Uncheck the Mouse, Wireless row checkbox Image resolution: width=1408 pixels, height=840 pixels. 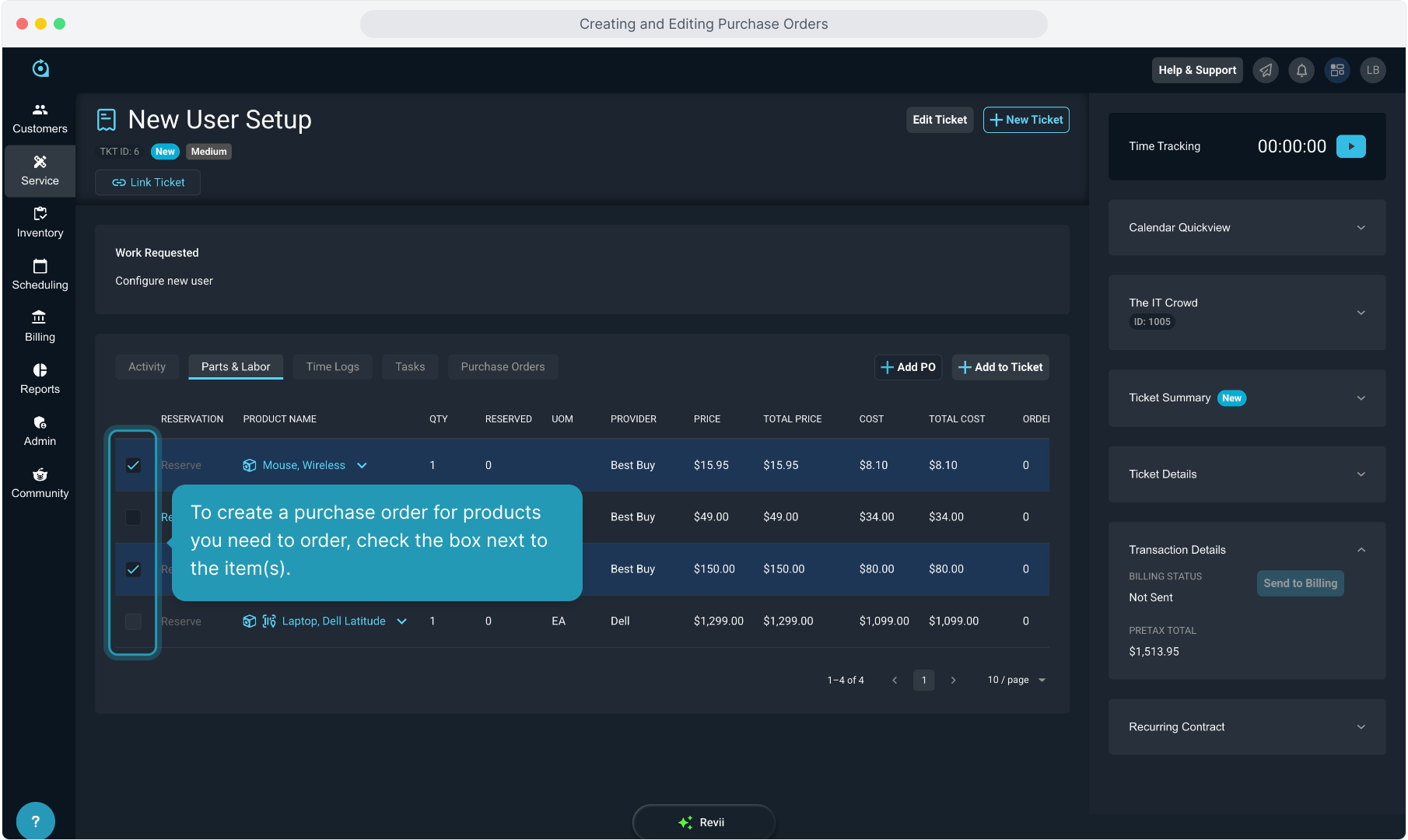tap(133, 465)
